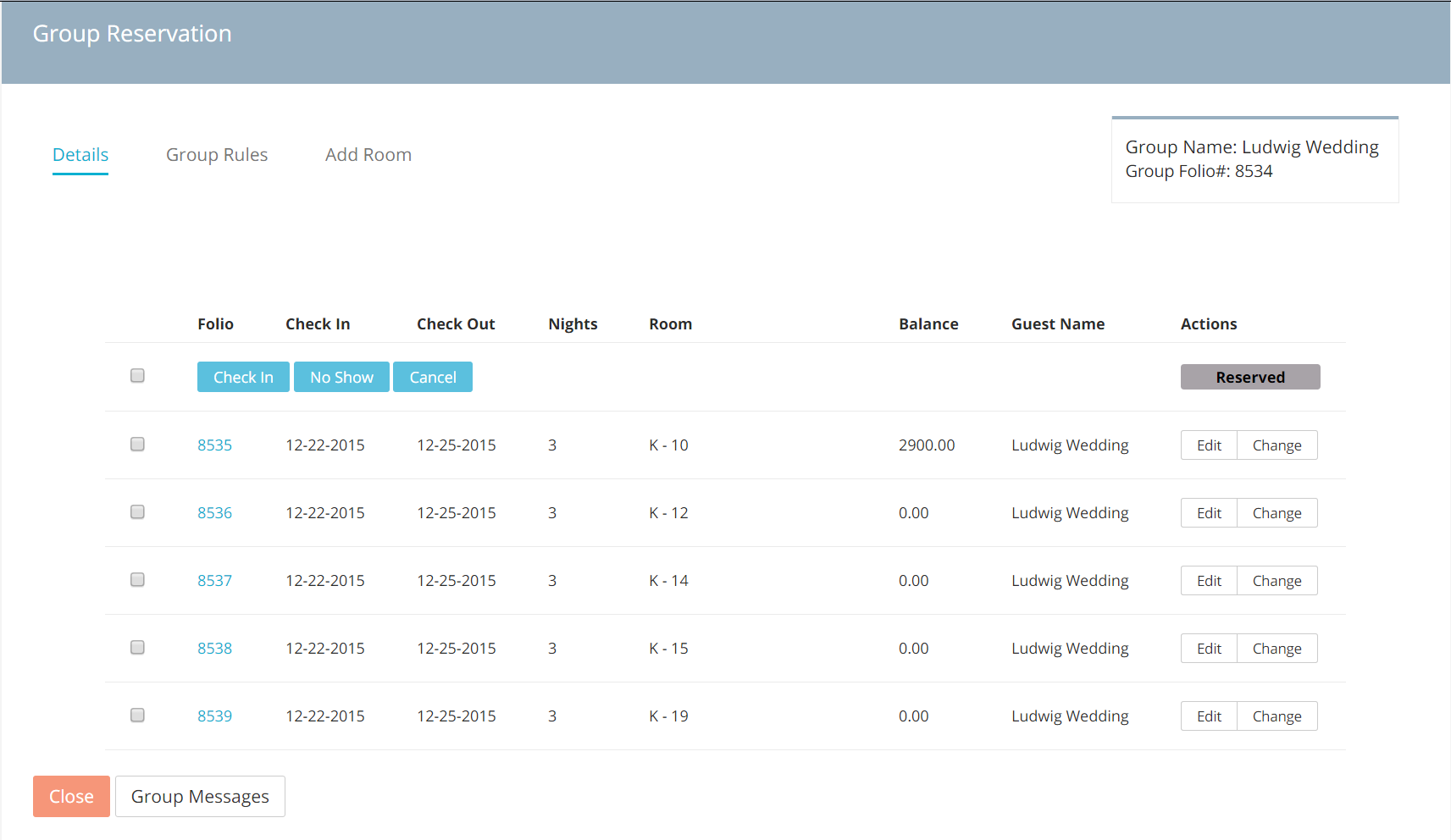Image resolution: width=1451 pixels, height=840 pixels.
Task: Edit the reservation for room K - 10
Action: 1209,445
